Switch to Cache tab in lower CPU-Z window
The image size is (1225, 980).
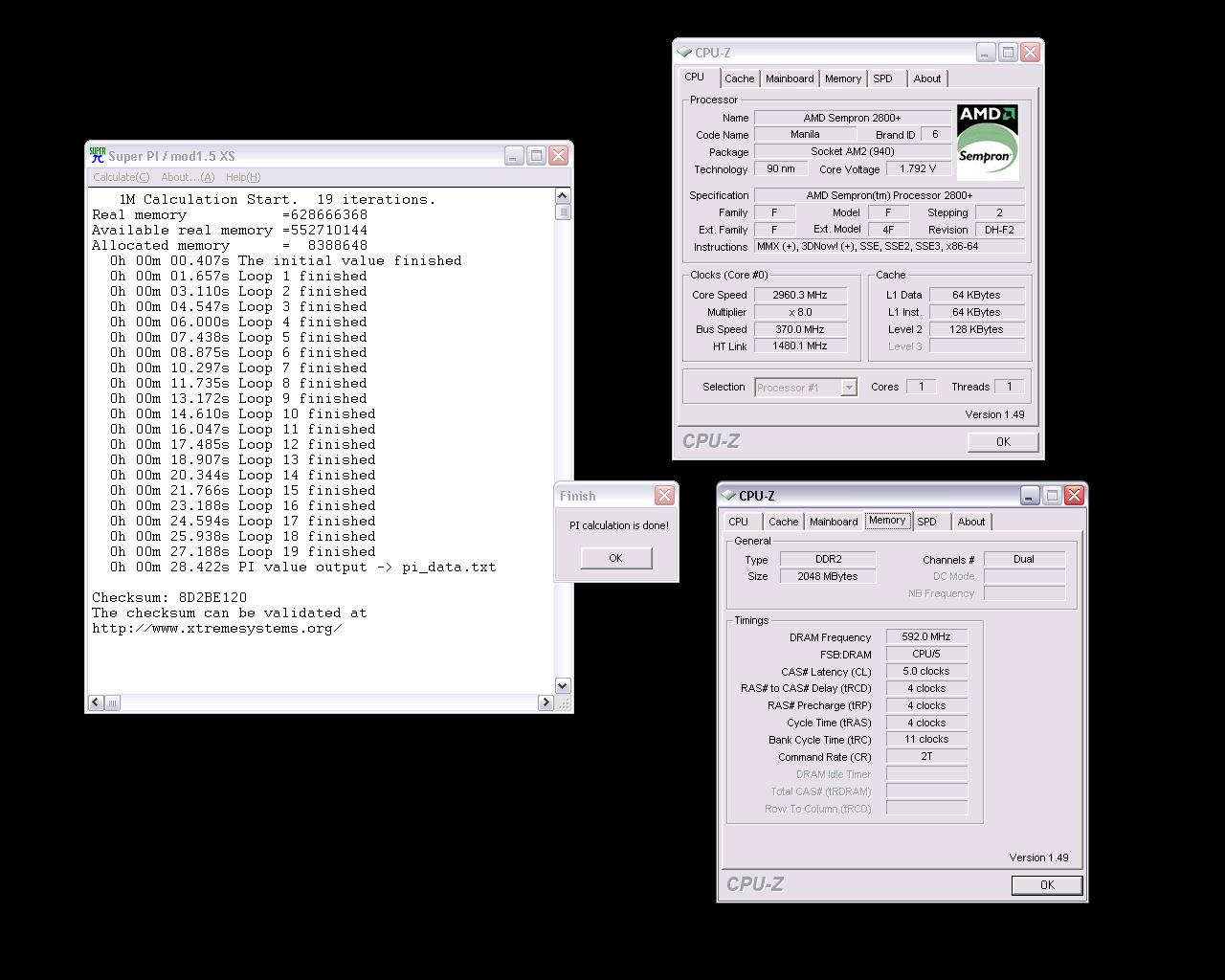pyautogui.click(x=783, y=522)
